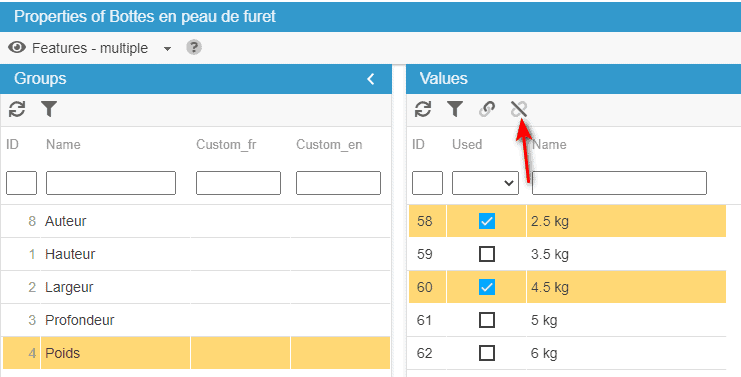741x377 pixels.
Task: Open the Used filter dropdown
Action: [x=485, y=183]
